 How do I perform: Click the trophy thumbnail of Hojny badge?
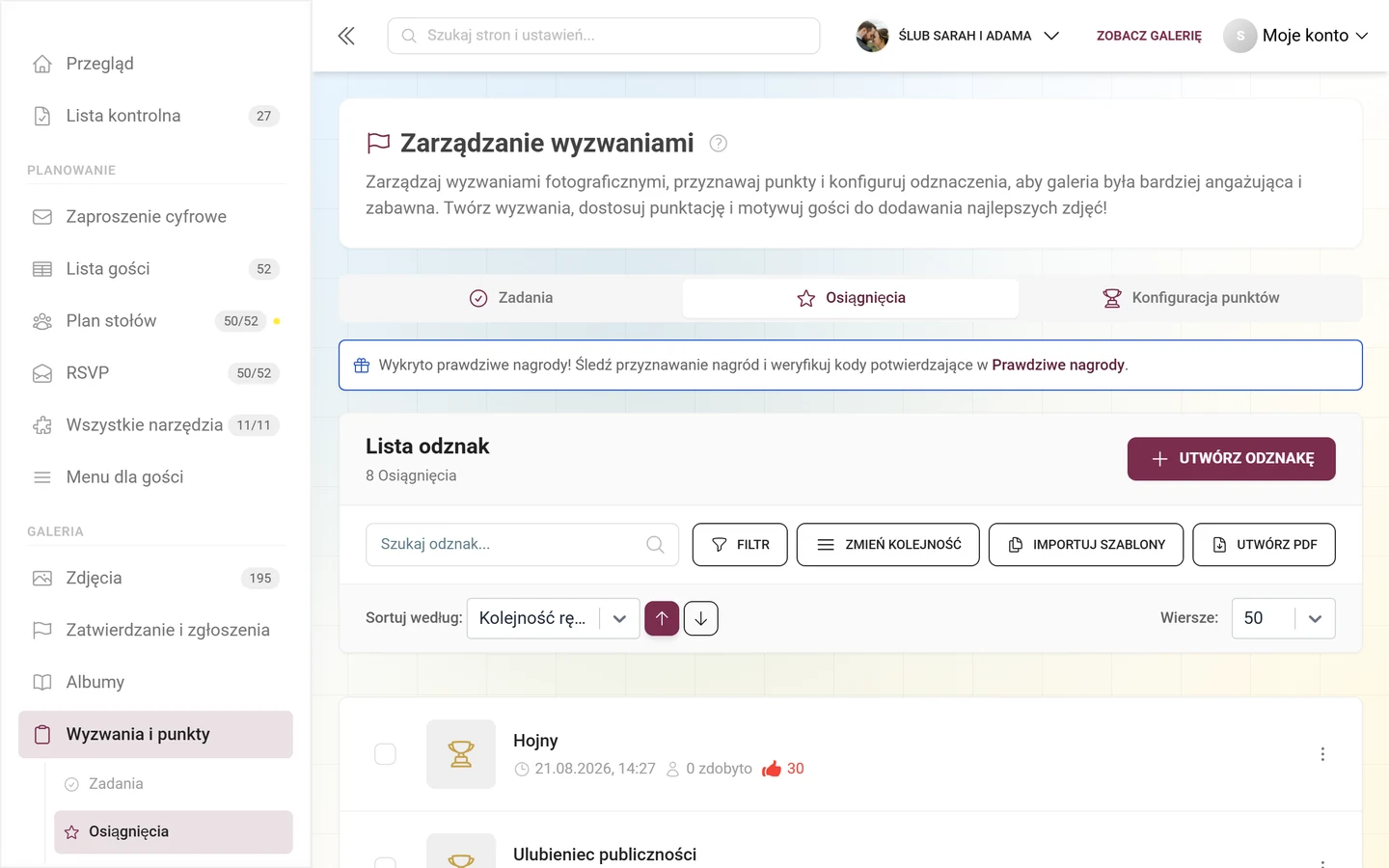(461, 754)
